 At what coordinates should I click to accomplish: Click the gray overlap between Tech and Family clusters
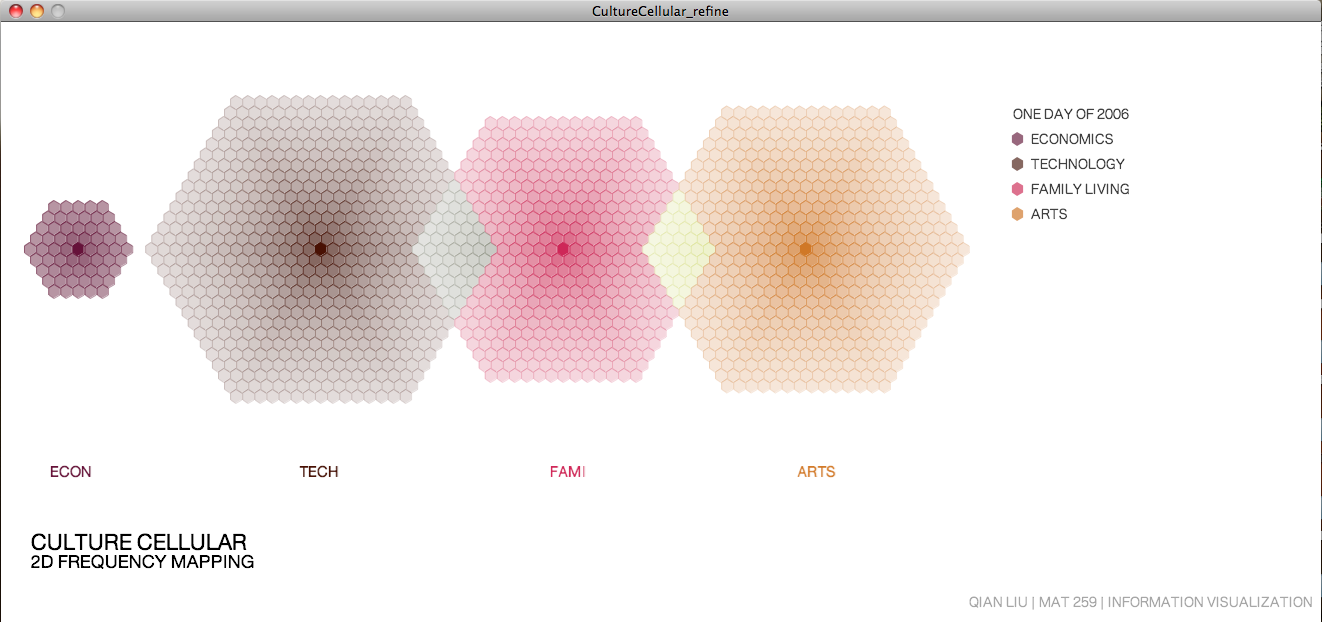[x=454, y=249]
